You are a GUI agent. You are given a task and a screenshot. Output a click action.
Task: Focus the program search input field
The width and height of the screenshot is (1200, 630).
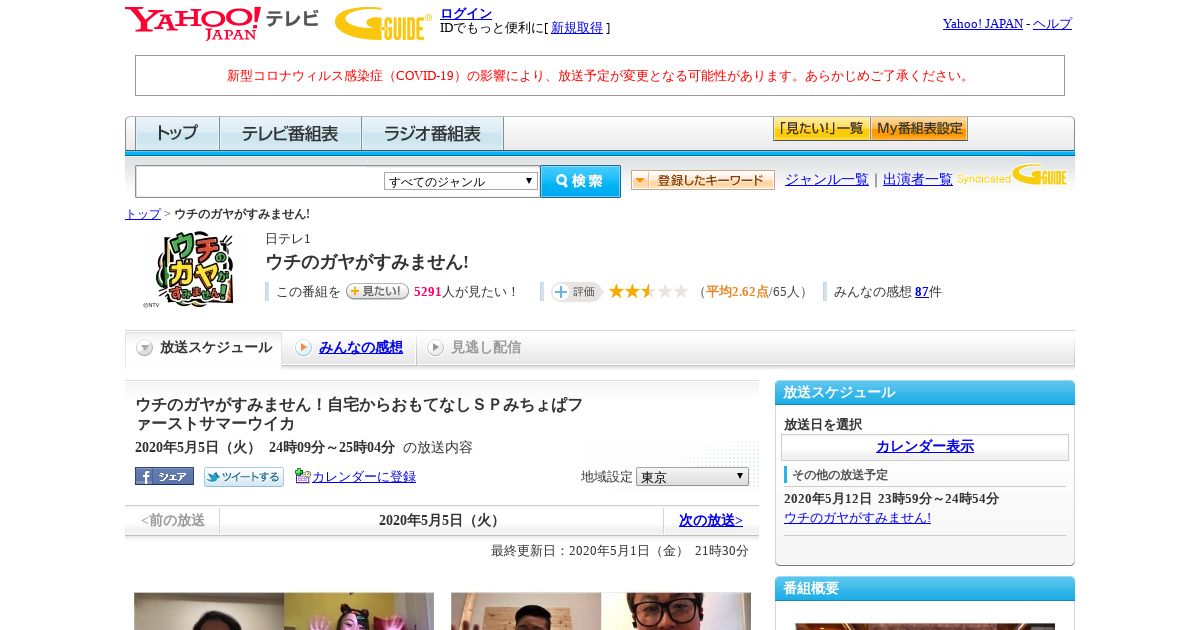pos(260,181)
